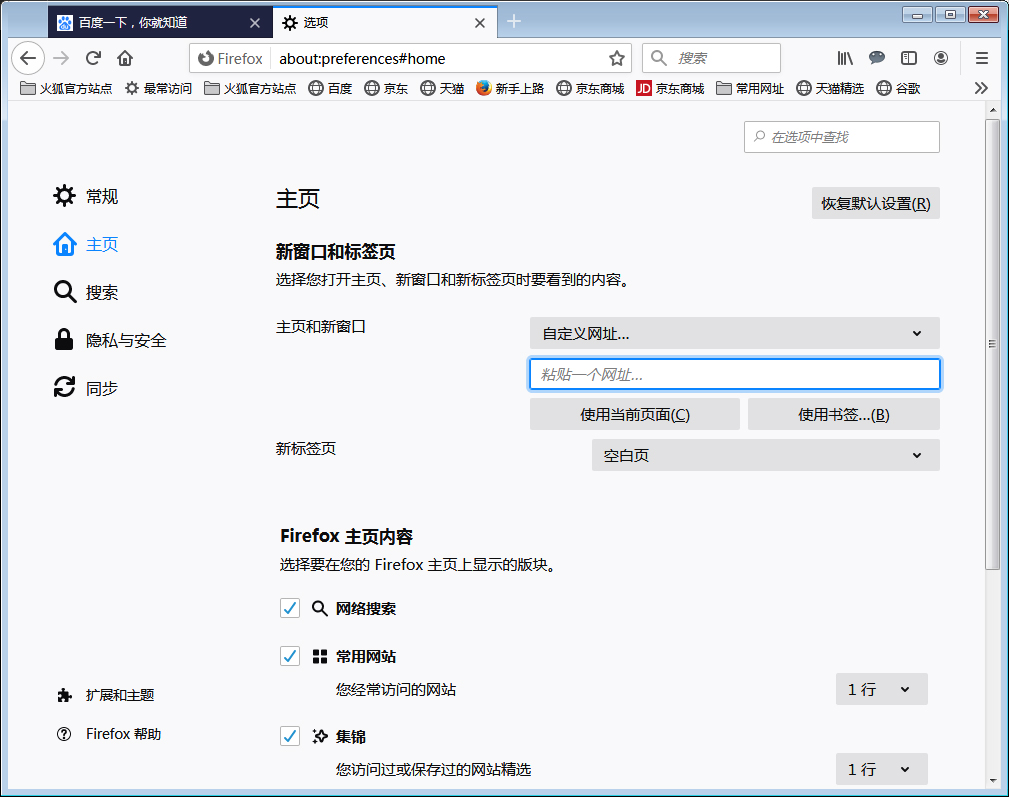This screenshot has height=797, width=1009.
Task: Open the 主页和新窗口 自定义网址 dropdown
Action: pos(734,333)
